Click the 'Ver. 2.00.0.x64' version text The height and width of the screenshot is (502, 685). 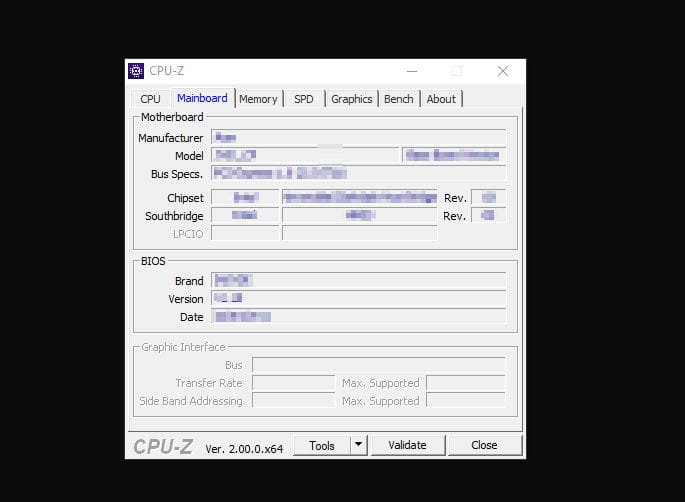(244, 449)
